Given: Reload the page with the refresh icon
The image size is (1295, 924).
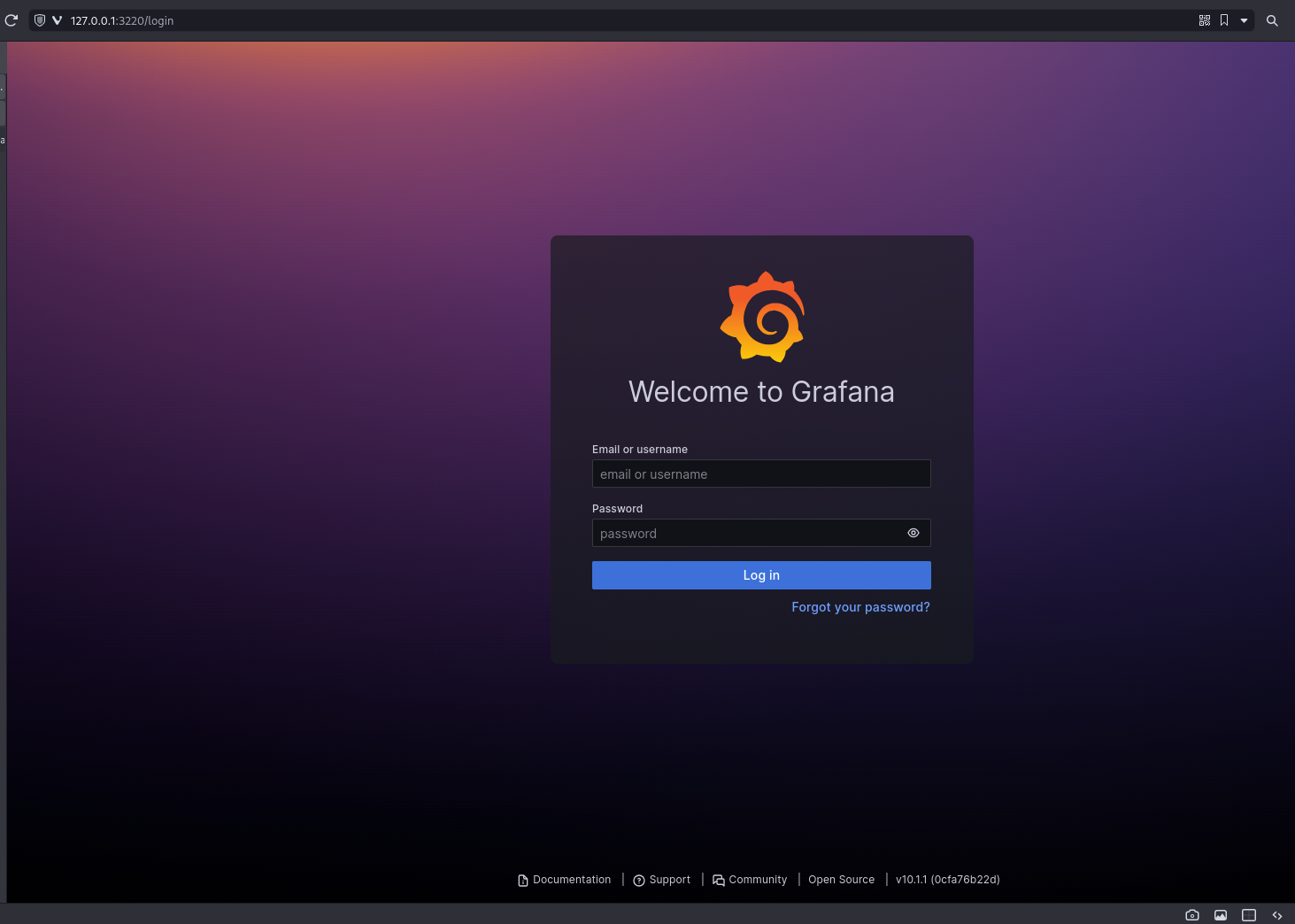Looking at the screenshot, I should 12,20.
